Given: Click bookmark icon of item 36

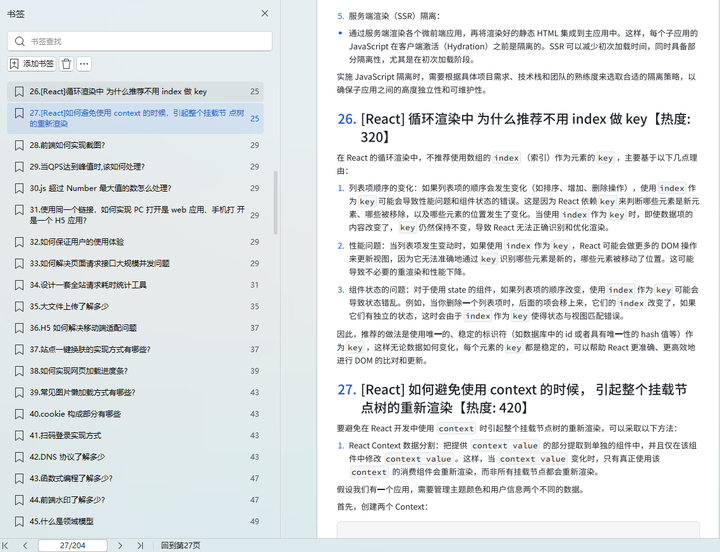Looking at the screenshot, I should tap(19, 328).
